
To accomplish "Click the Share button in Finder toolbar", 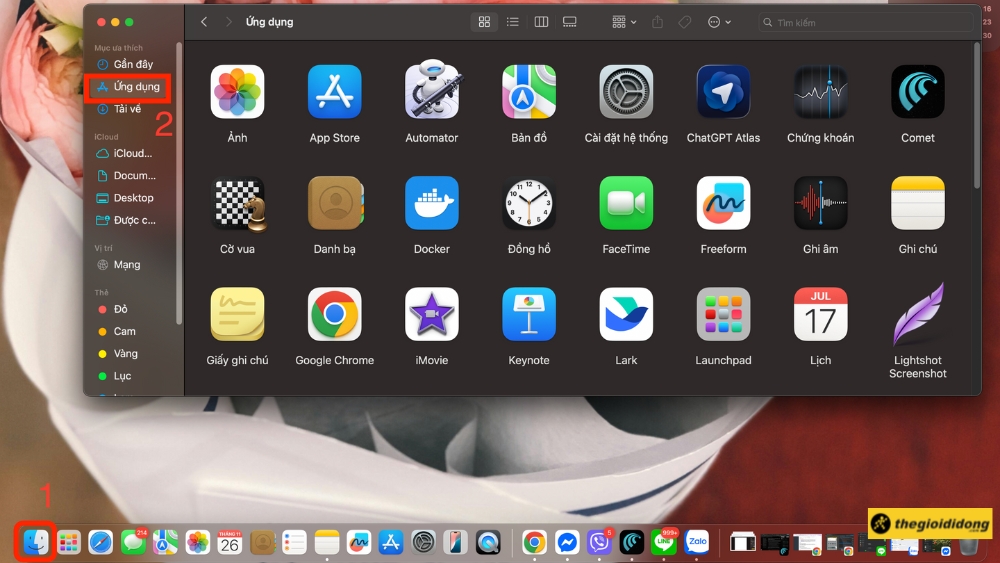I will pyautogui.click(x=657, y=22).
